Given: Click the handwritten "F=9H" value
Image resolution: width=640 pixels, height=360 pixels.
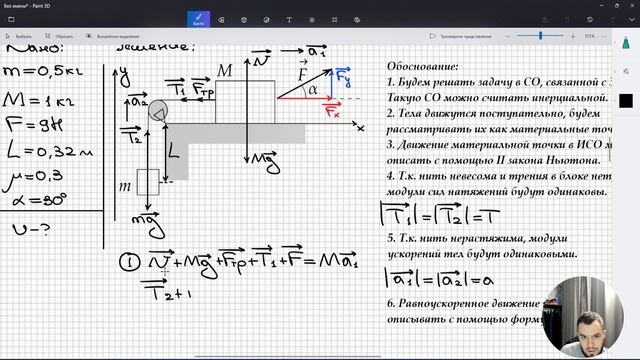Looking at the screenshot, I should pyautogui.click(x=35, y=124).
